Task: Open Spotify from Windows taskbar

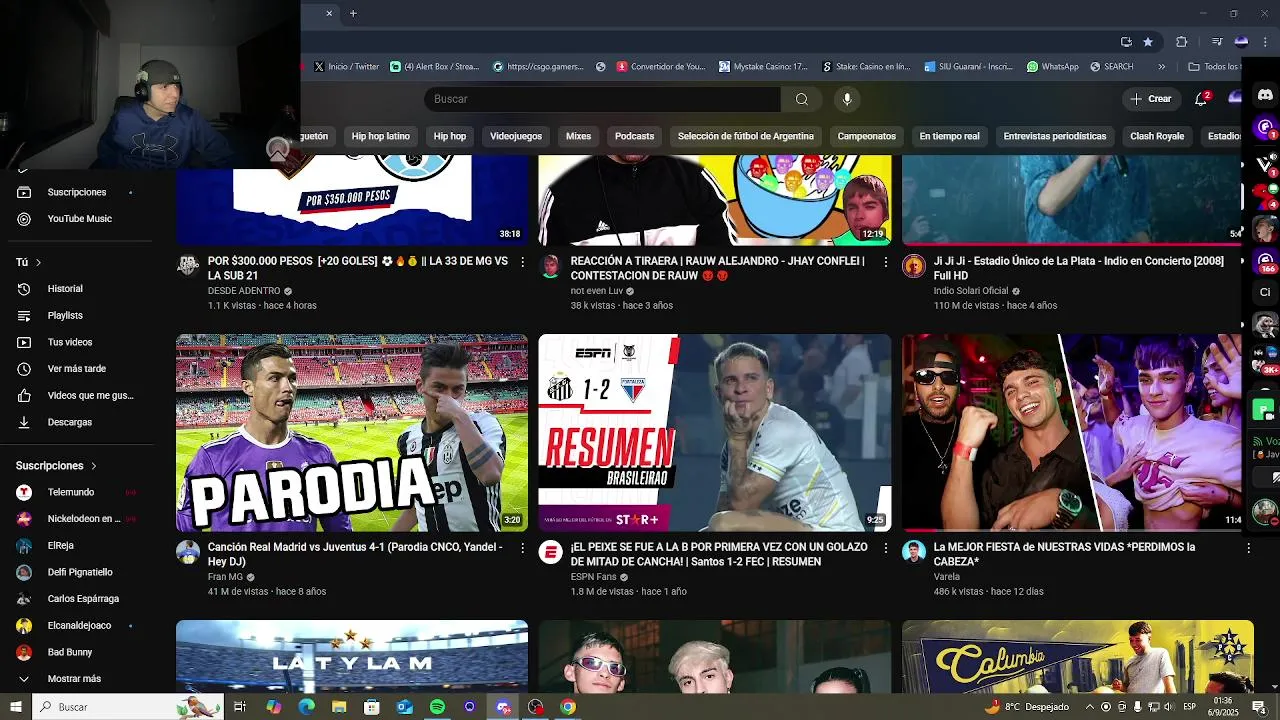Action: point(437,707)
